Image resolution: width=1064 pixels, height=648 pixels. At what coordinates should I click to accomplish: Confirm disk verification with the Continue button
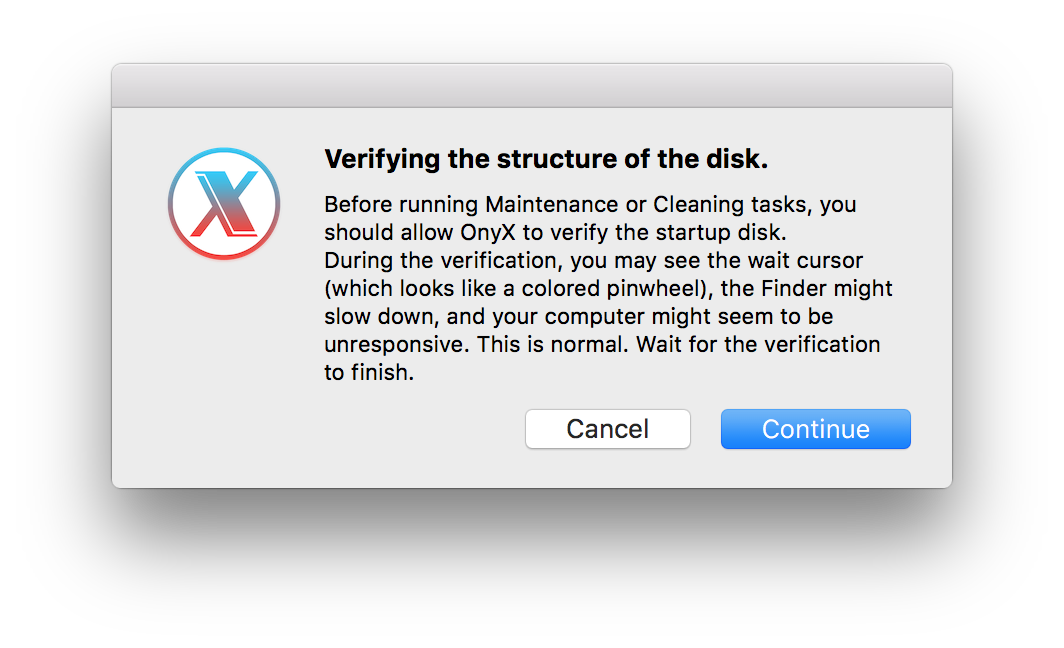816,429
